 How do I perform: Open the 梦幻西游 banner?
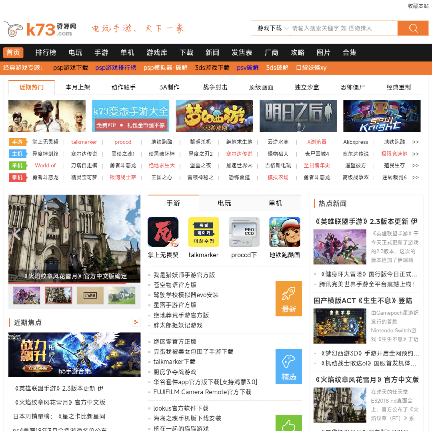(x=214, y=116)
